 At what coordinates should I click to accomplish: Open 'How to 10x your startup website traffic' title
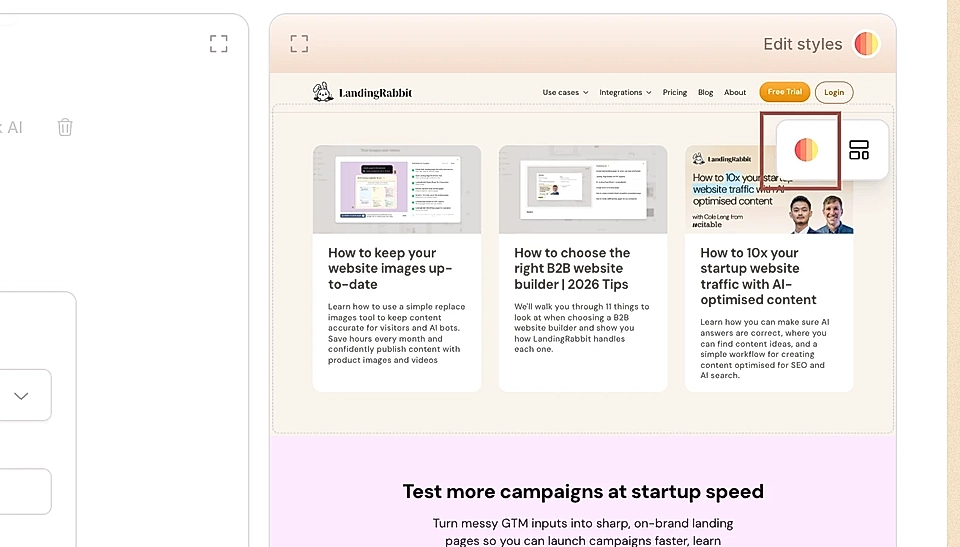click(758, 276)
